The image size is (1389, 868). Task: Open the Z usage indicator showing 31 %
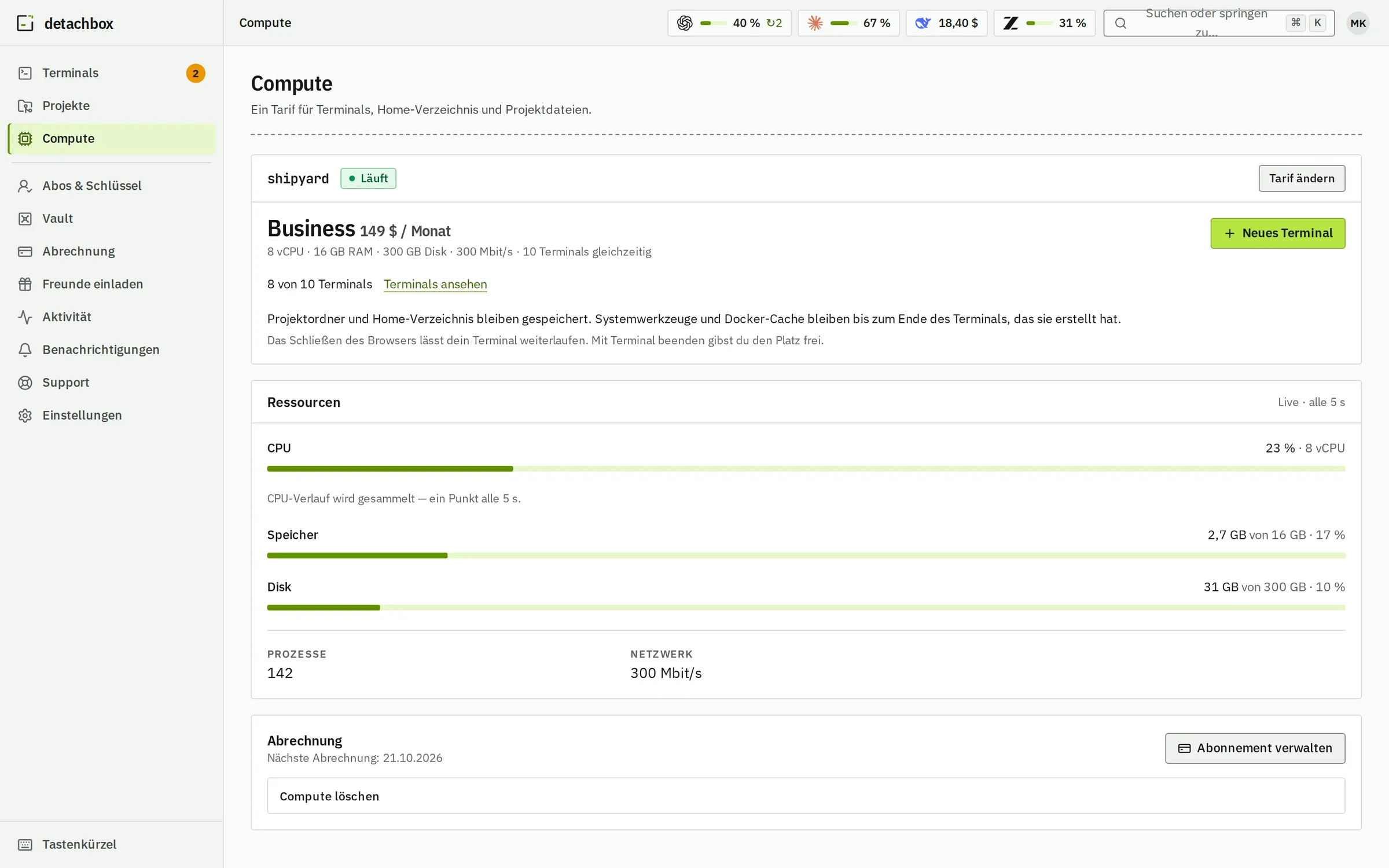[x=1044, y=23]
